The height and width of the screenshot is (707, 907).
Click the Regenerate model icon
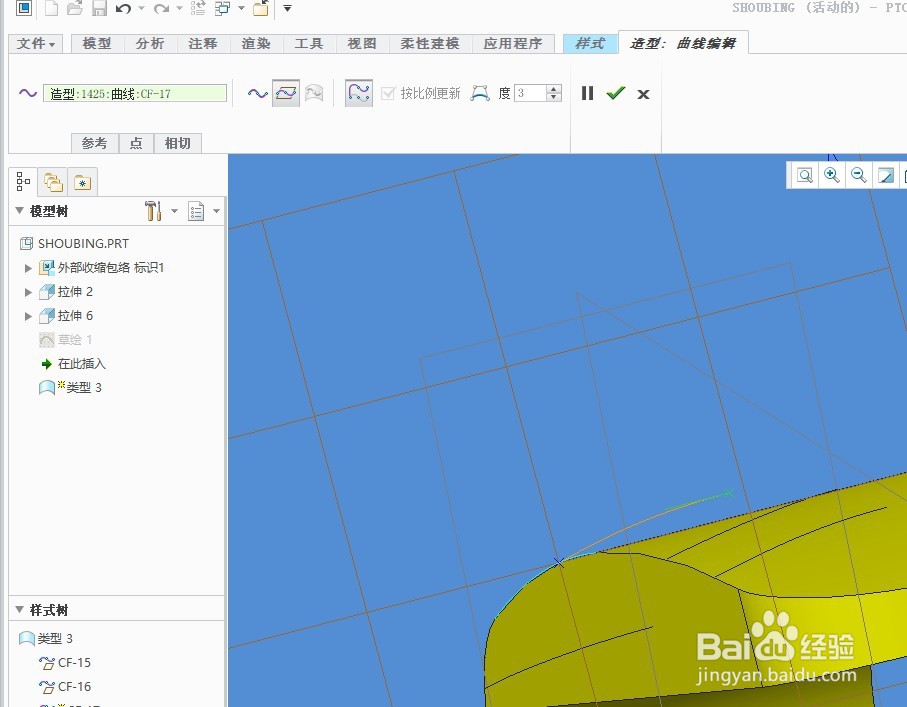tap(198, 8)
